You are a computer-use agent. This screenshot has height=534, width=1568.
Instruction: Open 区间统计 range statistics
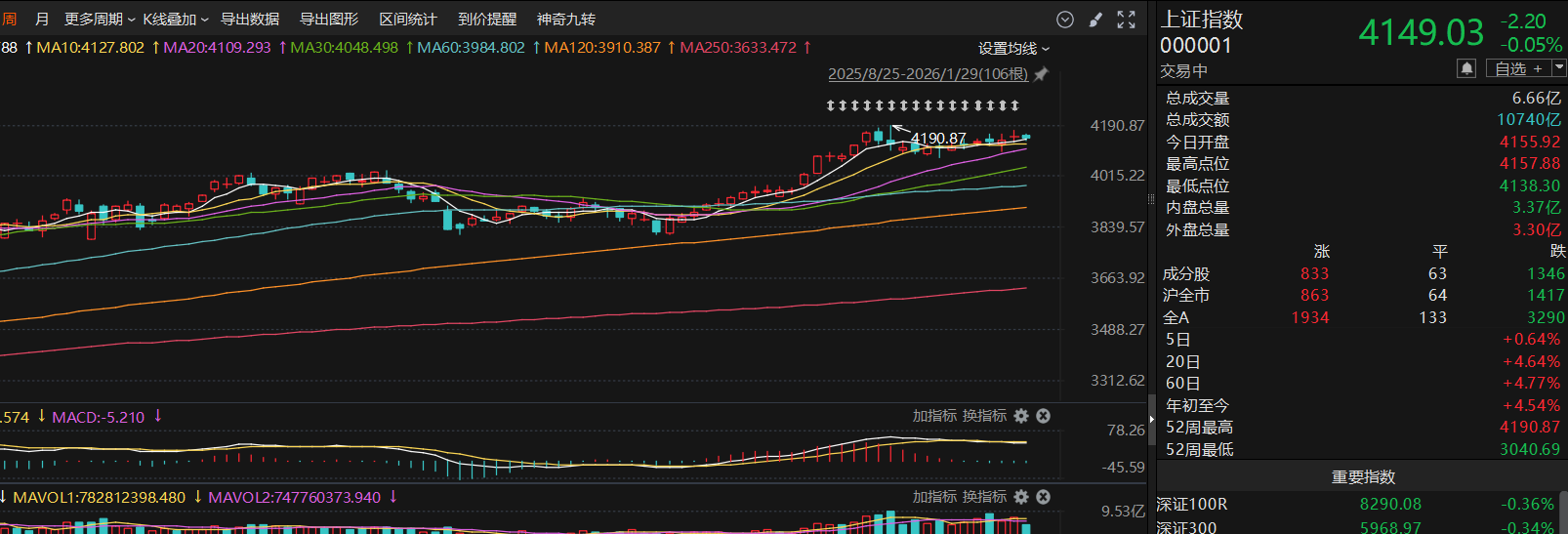click(x=408, y=20)
